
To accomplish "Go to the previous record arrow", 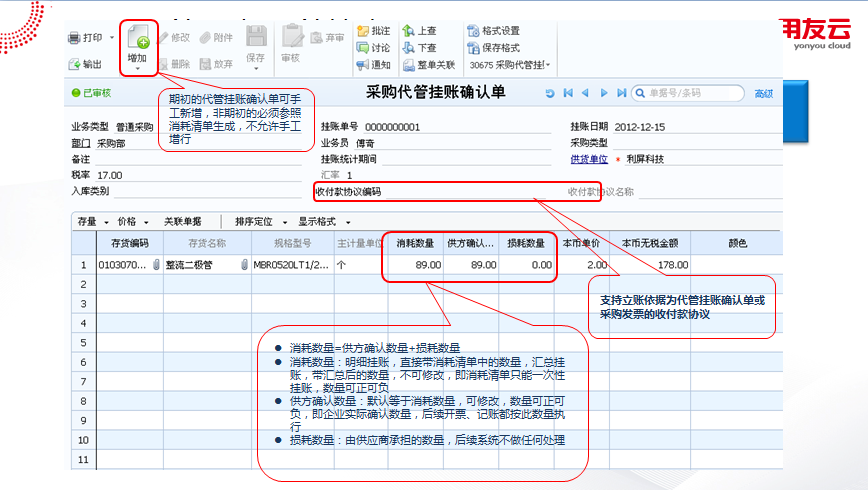I will 585,93.
